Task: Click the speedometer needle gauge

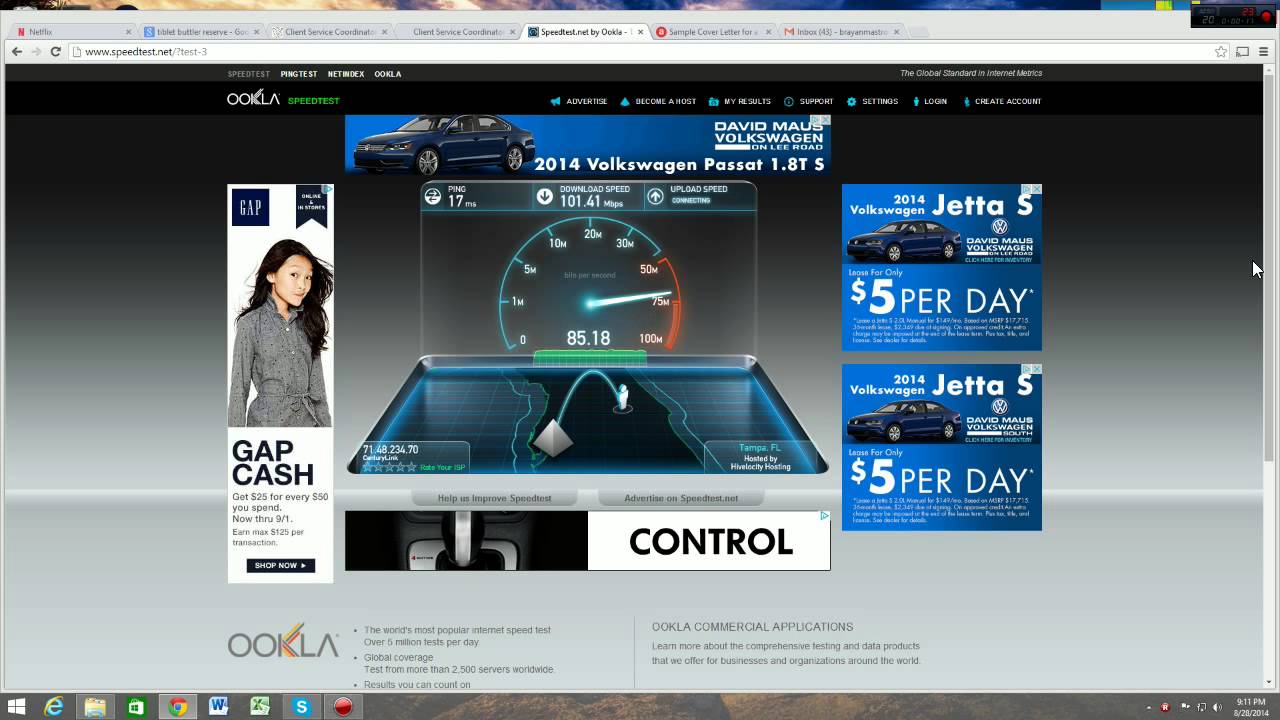Action: (x=589, y=286)
